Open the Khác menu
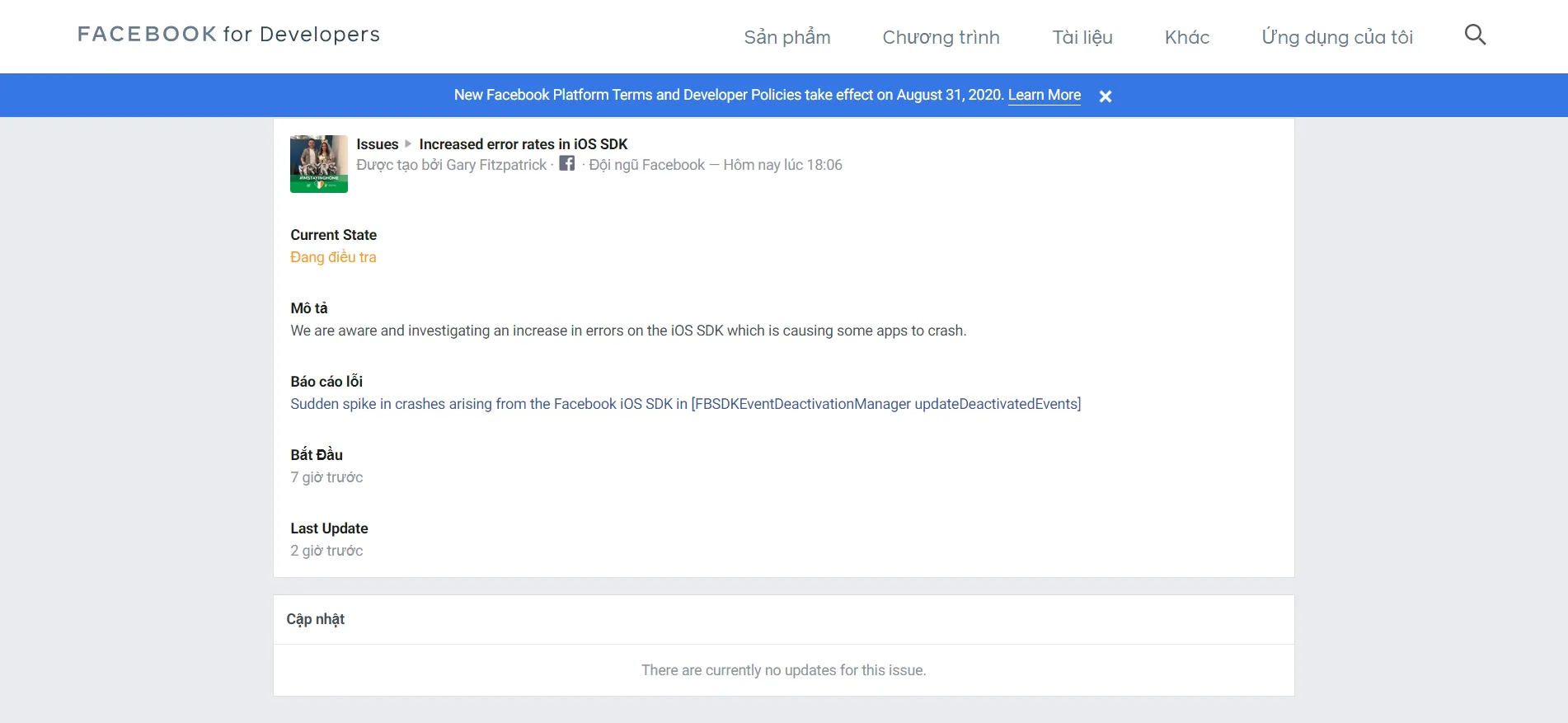This screenshot has width=1568, height=723. 1187,37
